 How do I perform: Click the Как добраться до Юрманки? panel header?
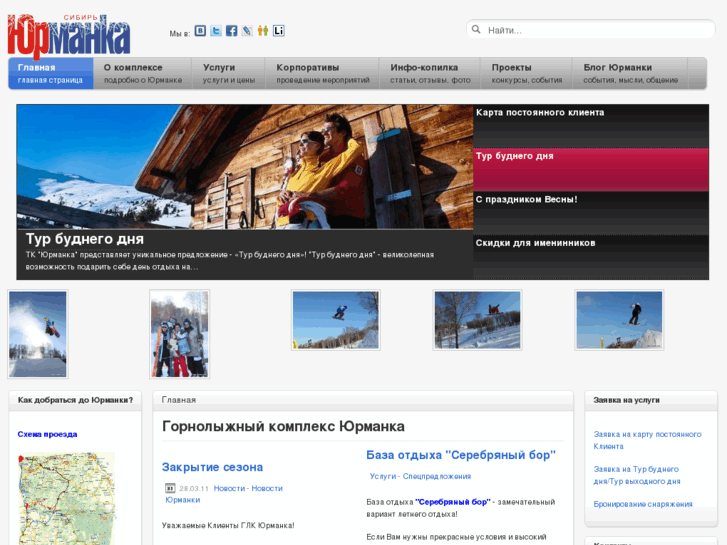click(75, 400)
